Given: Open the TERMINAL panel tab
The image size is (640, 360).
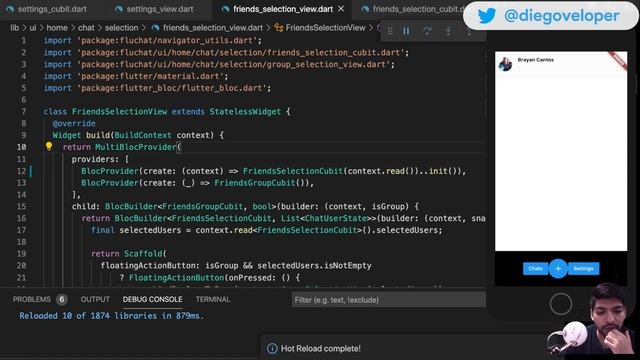Looking at the screenshot, I should [x=213, y=299].
